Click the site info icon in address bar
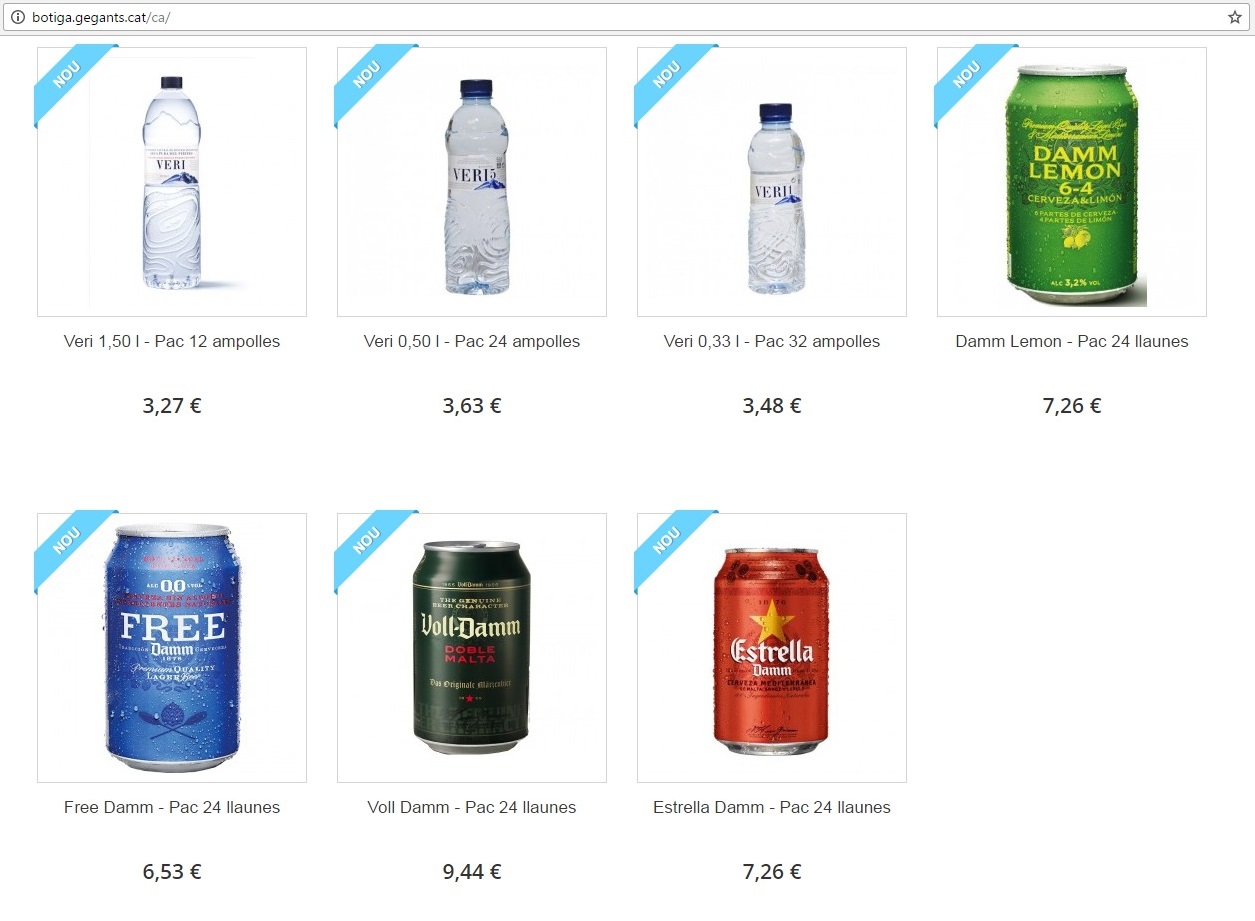This screenshot has width=1255, height=921. pyautogui.click(x=17, y=18)
